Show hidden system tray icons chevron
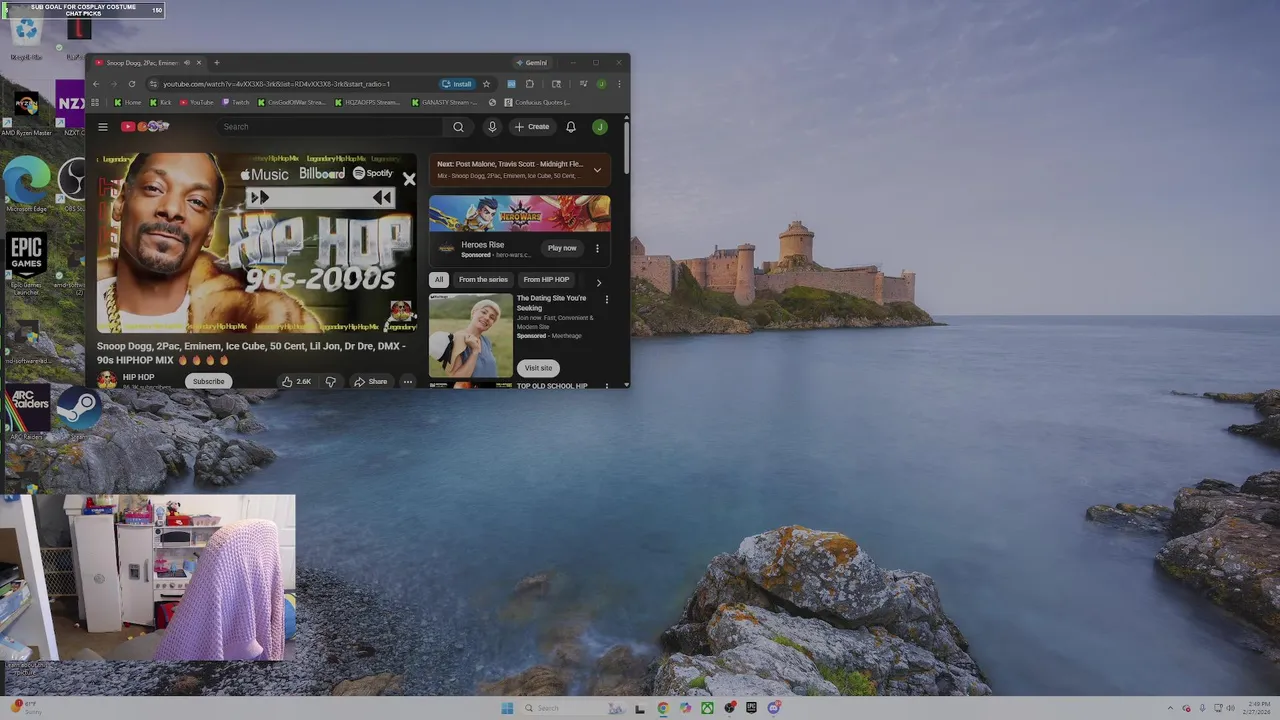Image resolution: width=1280 pixels, height=720 pixels. (1172, 708)
